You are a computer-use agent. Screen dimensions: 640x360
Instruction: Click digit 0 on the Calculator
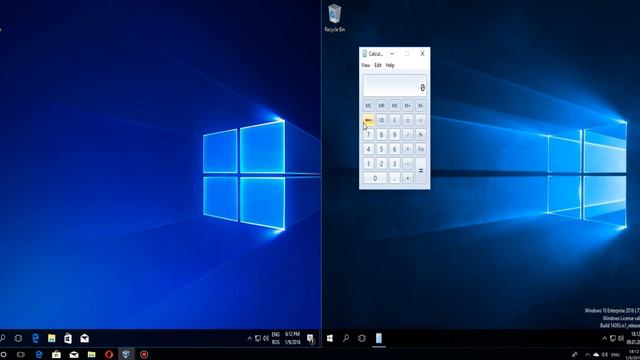375,178
